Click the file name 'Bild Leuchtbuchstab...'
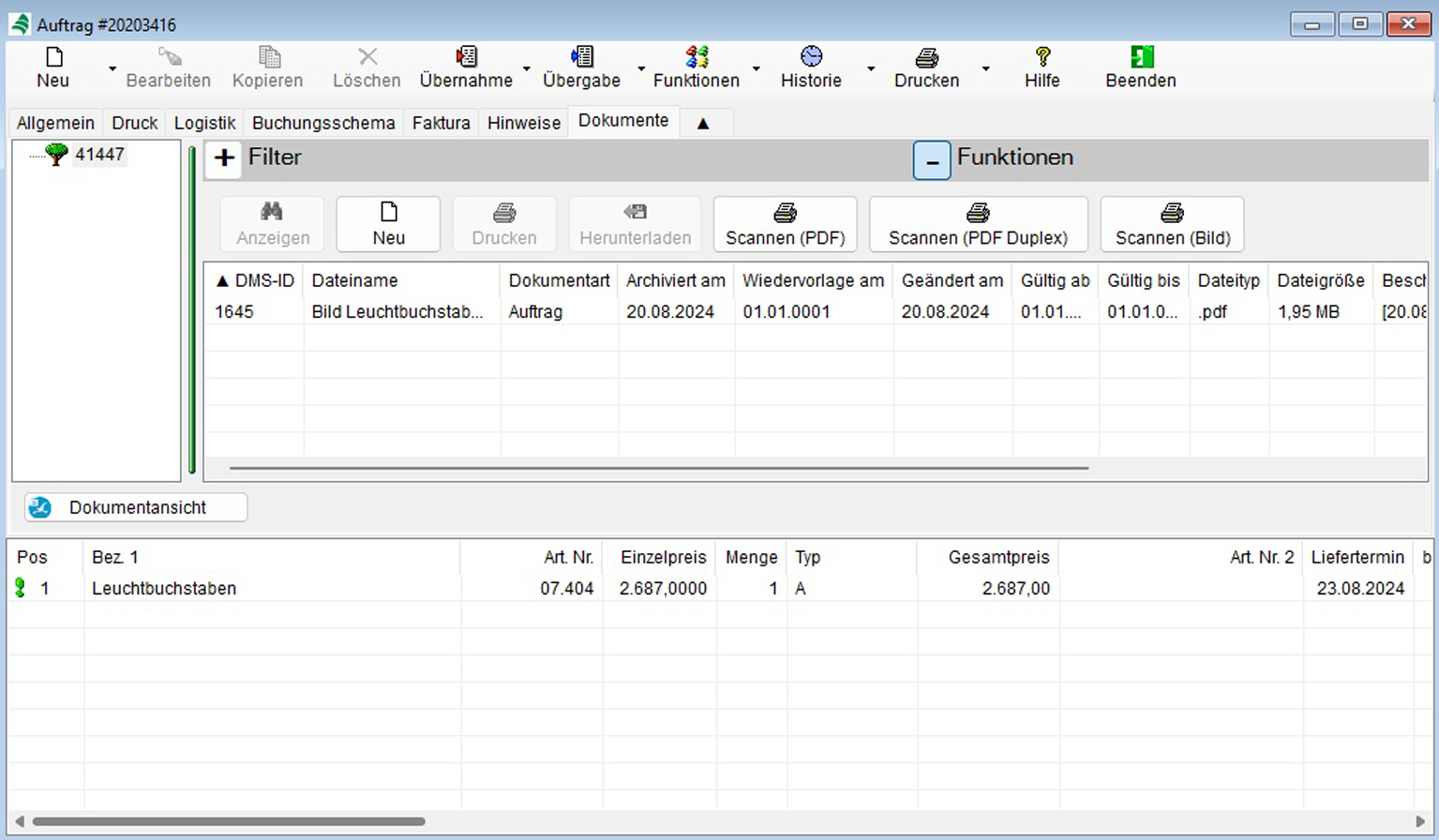 (397, 311)
